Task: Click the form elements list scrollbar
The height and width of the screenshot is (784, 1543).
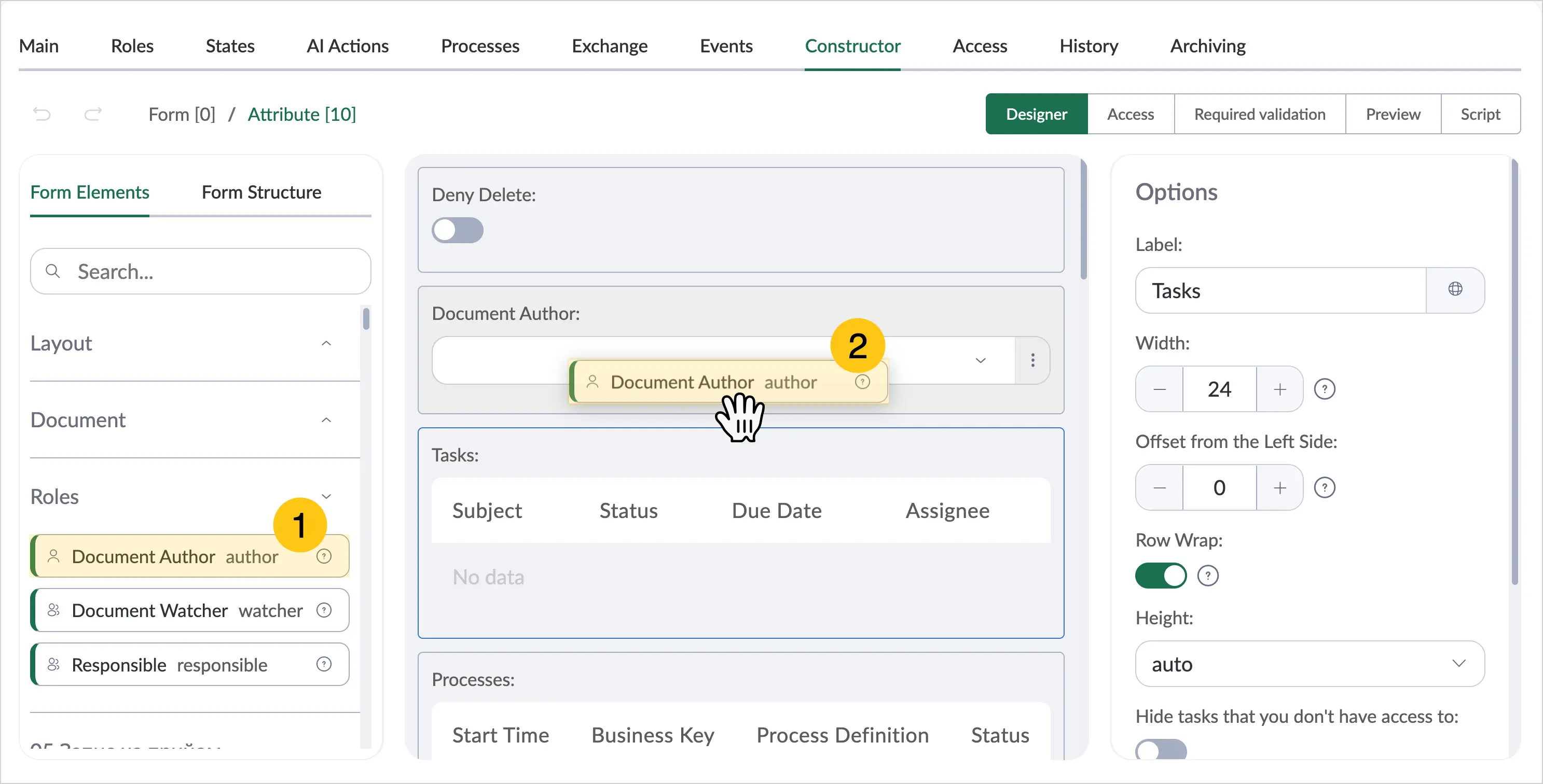Action: (366, 318)
